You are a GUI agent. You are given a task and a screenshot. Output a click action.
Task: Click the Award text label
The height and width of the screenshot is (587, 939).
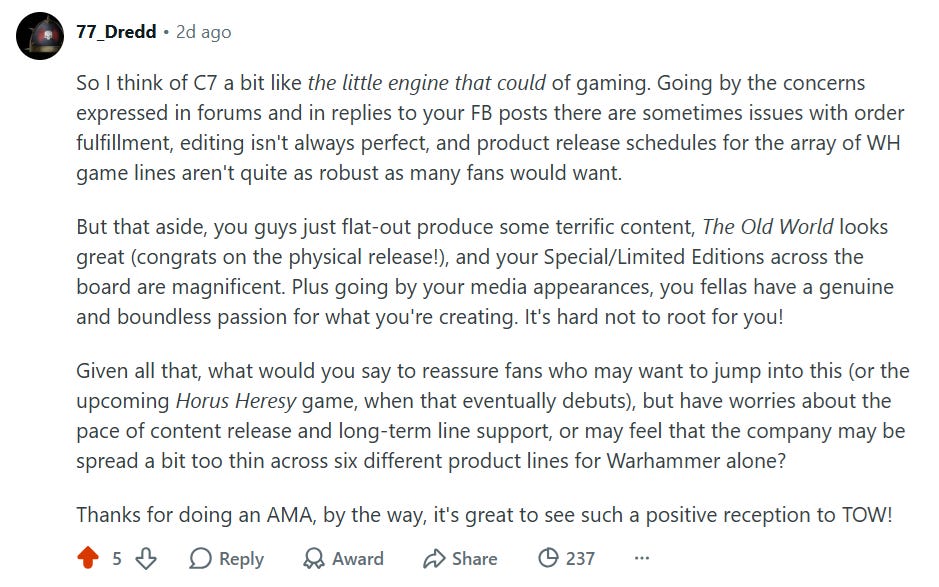(358, 559)
